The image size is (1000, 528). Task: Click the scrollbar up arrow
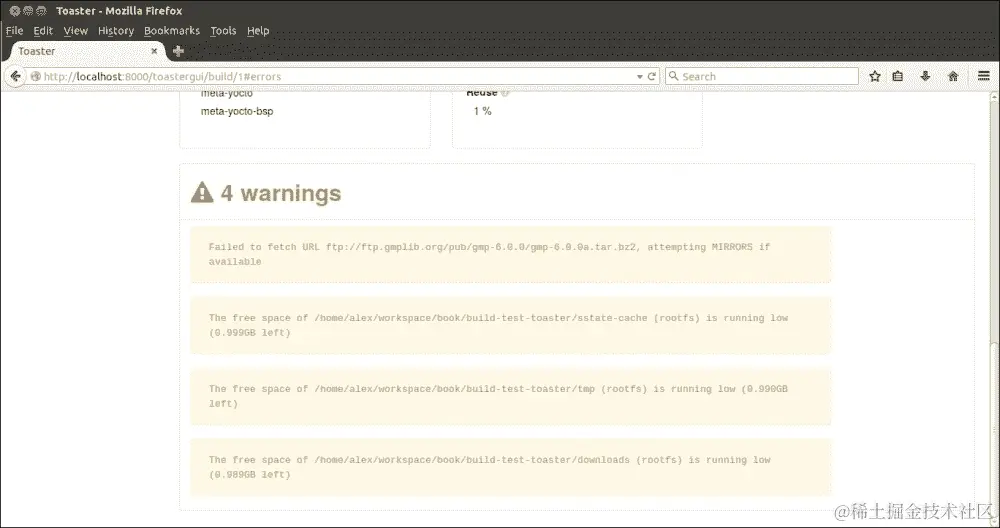[994, 98]
